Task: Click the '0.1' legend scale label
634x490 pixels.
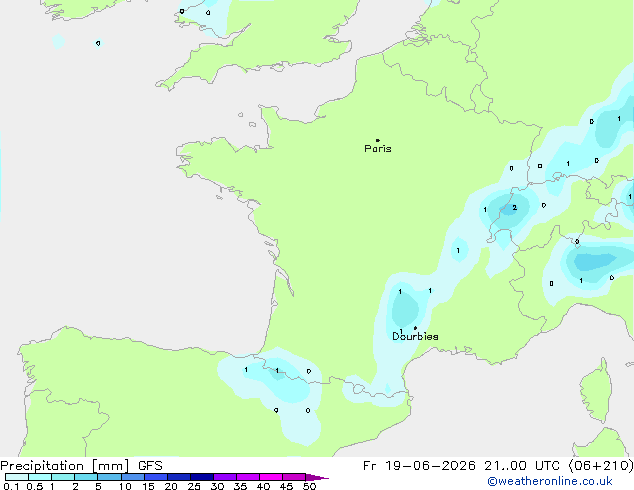Action: [11, 486]
